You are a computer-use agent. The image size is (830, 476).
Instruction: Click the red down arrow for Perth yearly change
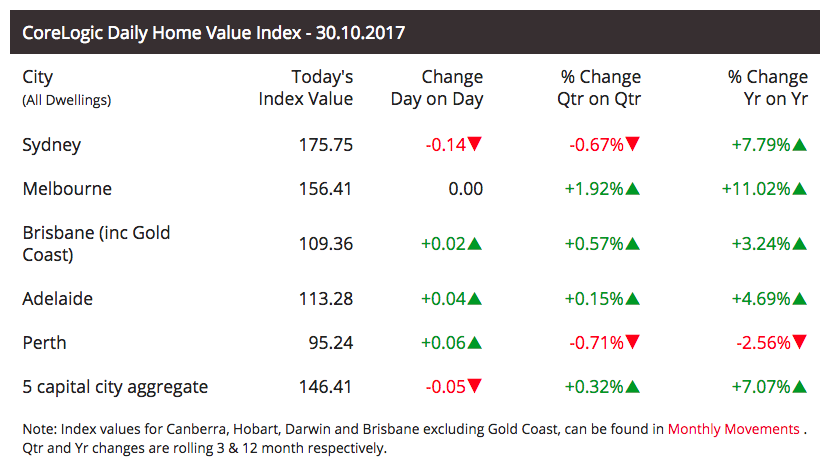(x=800, y=342)
